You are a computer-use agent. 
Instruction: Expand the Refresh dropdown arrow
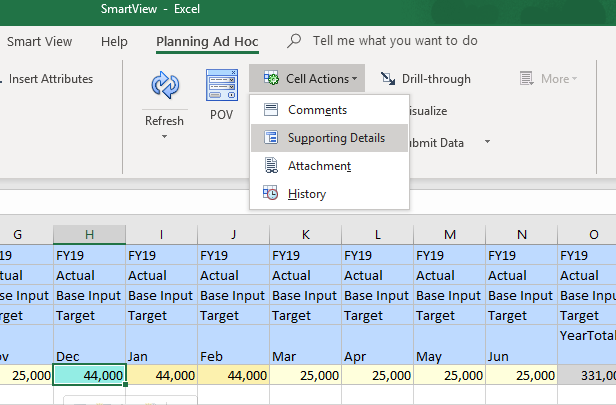tap(164, 137)
